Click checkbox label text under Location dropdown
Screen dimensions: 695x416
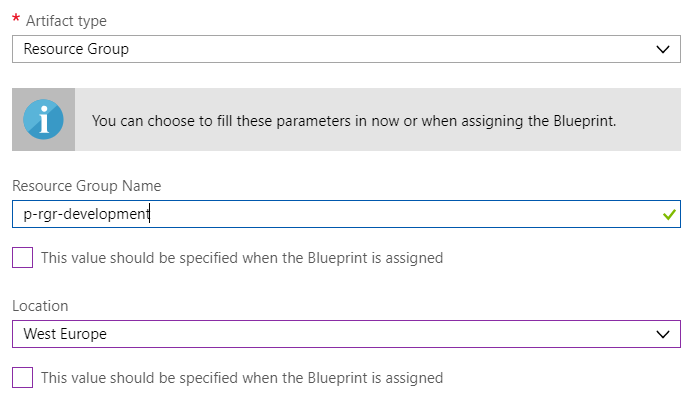tap(241, 378)
